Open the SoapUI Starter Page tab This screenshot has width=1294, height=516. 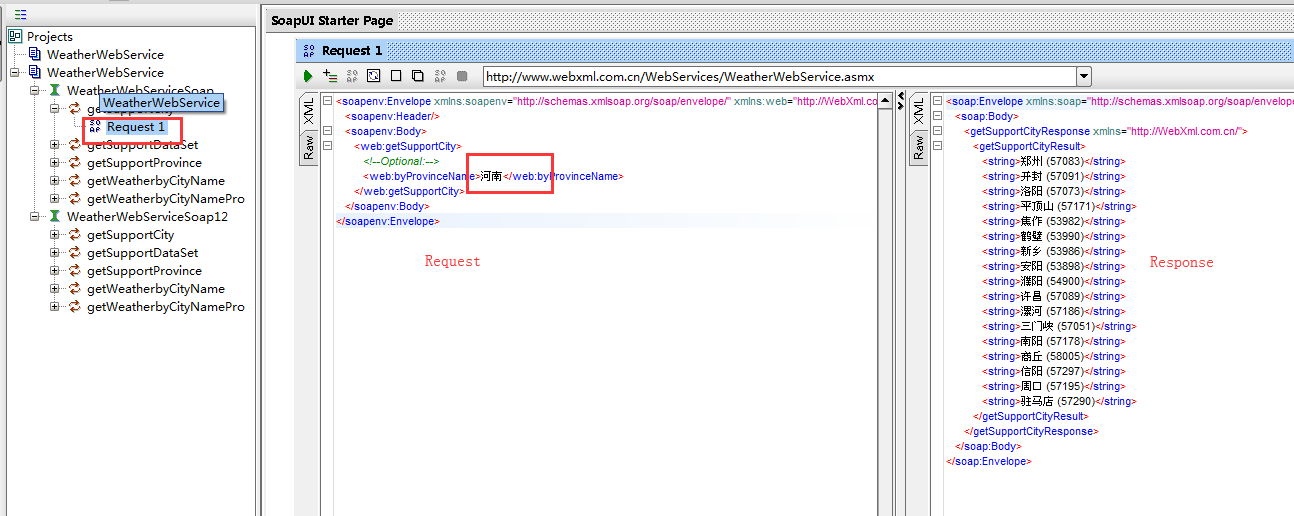click(x=332, y=20)
